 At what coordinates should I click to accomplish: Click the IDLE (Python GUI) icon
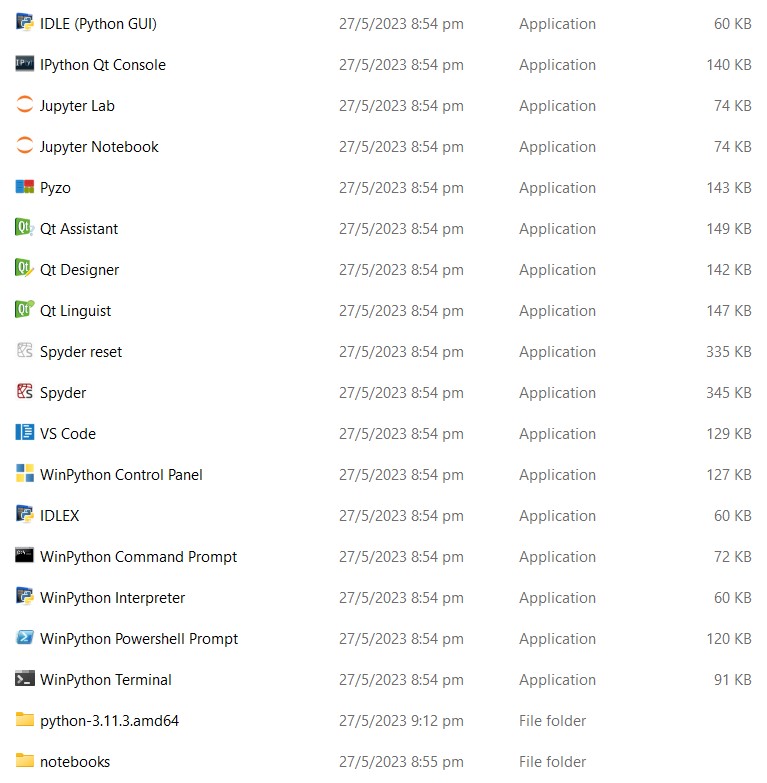click(24, 22)
